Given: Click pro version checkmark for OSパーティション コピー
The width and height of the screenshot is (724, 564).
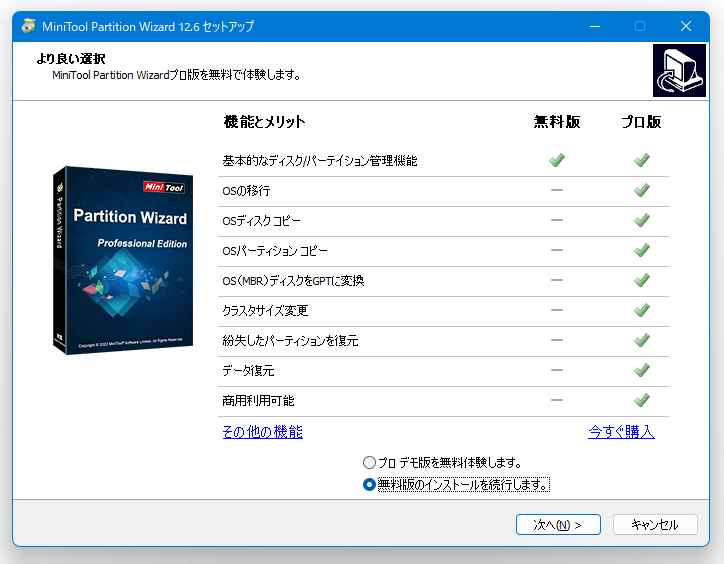Looking at the screenshot, I should coord(642,250).
